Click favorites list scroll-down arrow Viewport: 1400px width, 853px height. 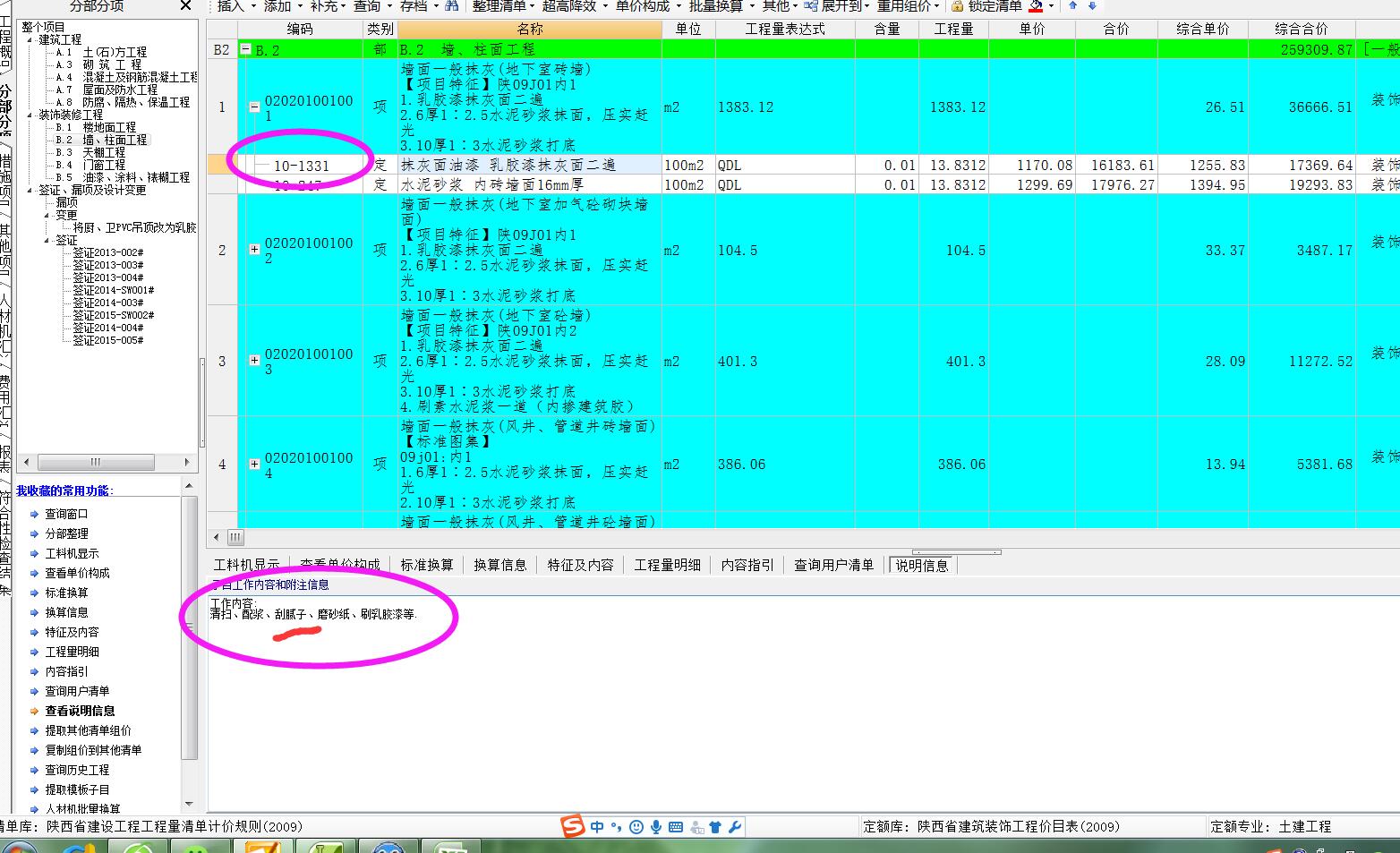(x=188, y=804)
